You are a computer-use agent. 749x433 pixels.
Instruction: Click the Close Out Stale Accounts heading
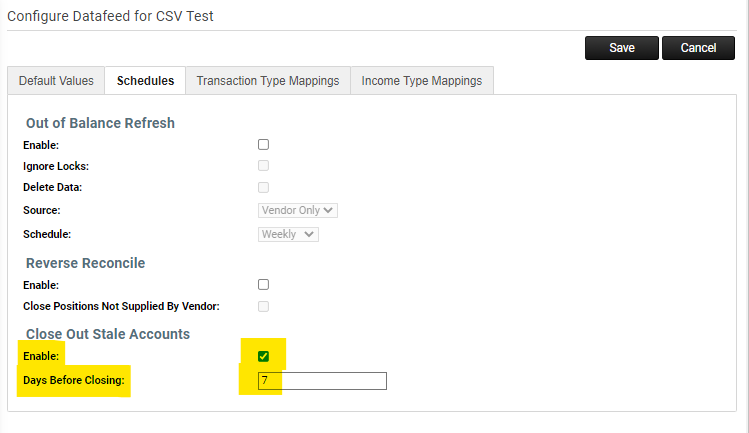click(107, 333)
